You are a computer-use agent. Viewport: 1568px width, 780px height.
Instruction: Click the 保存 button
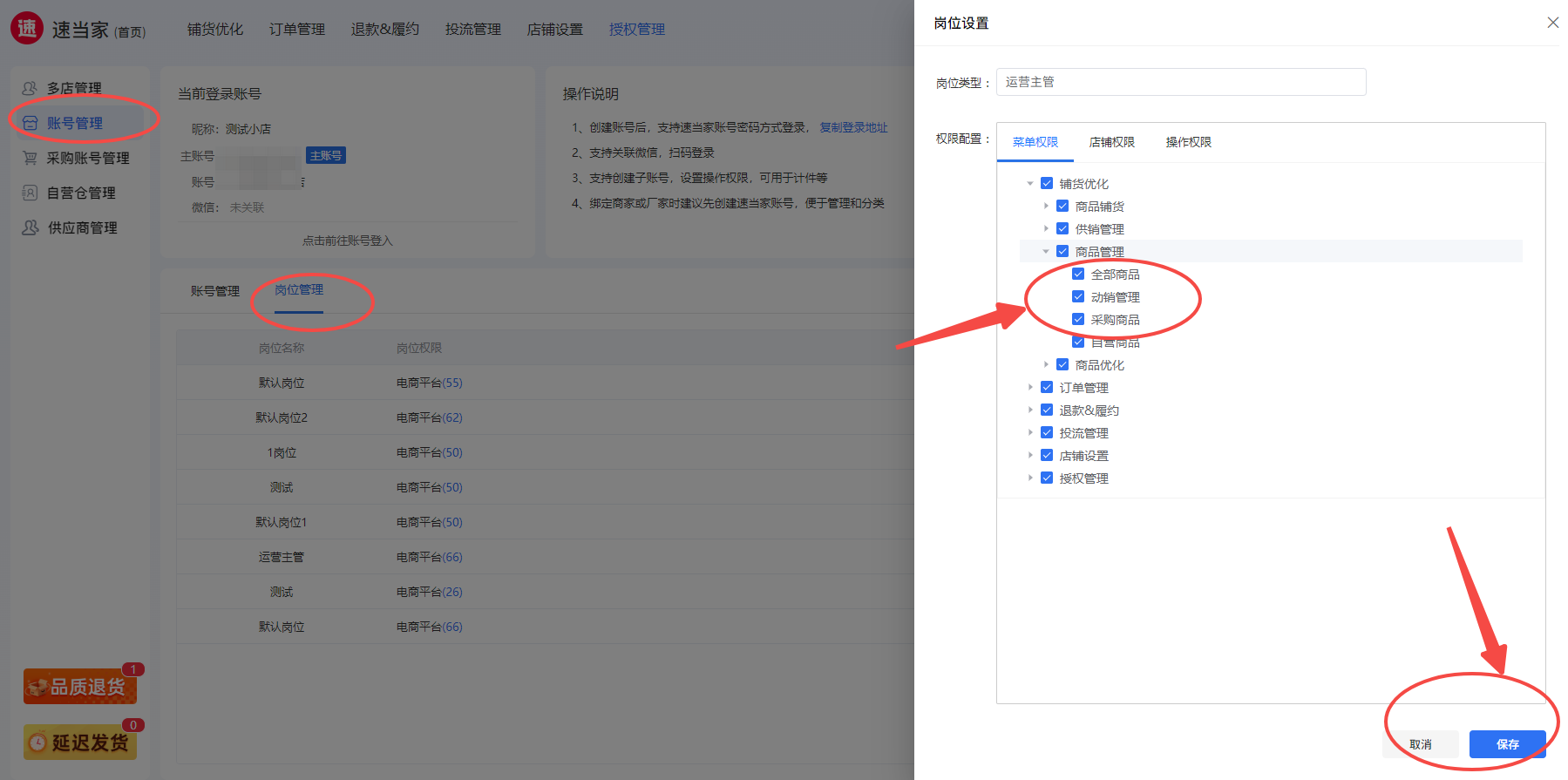(1507, 744)
